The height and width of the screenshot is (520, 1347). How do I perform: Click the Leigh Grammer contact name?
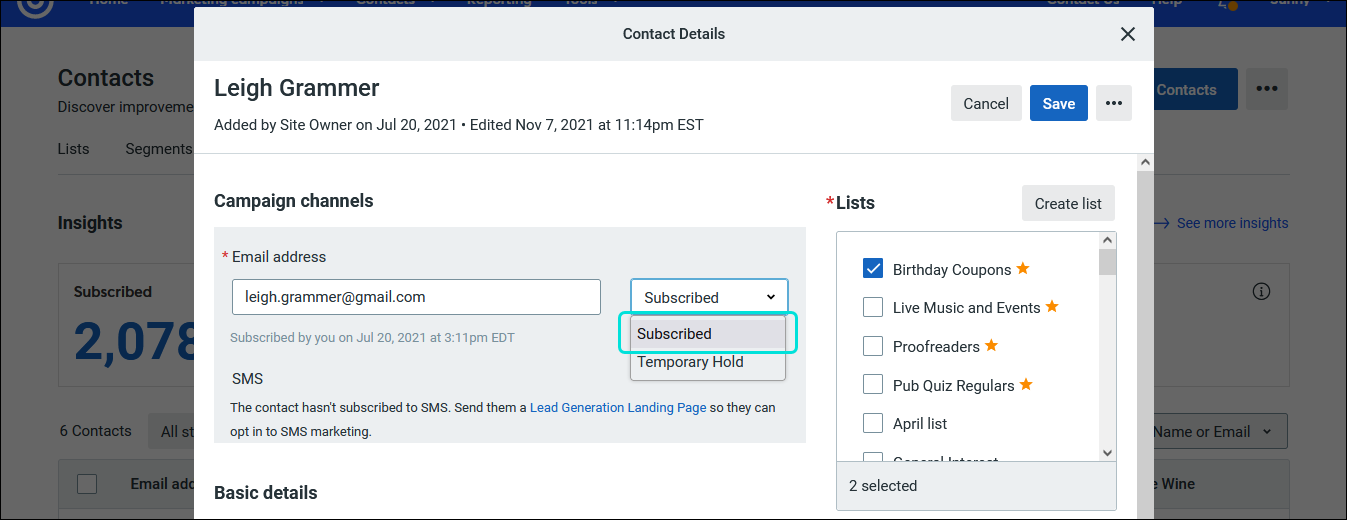click(297, 88)
